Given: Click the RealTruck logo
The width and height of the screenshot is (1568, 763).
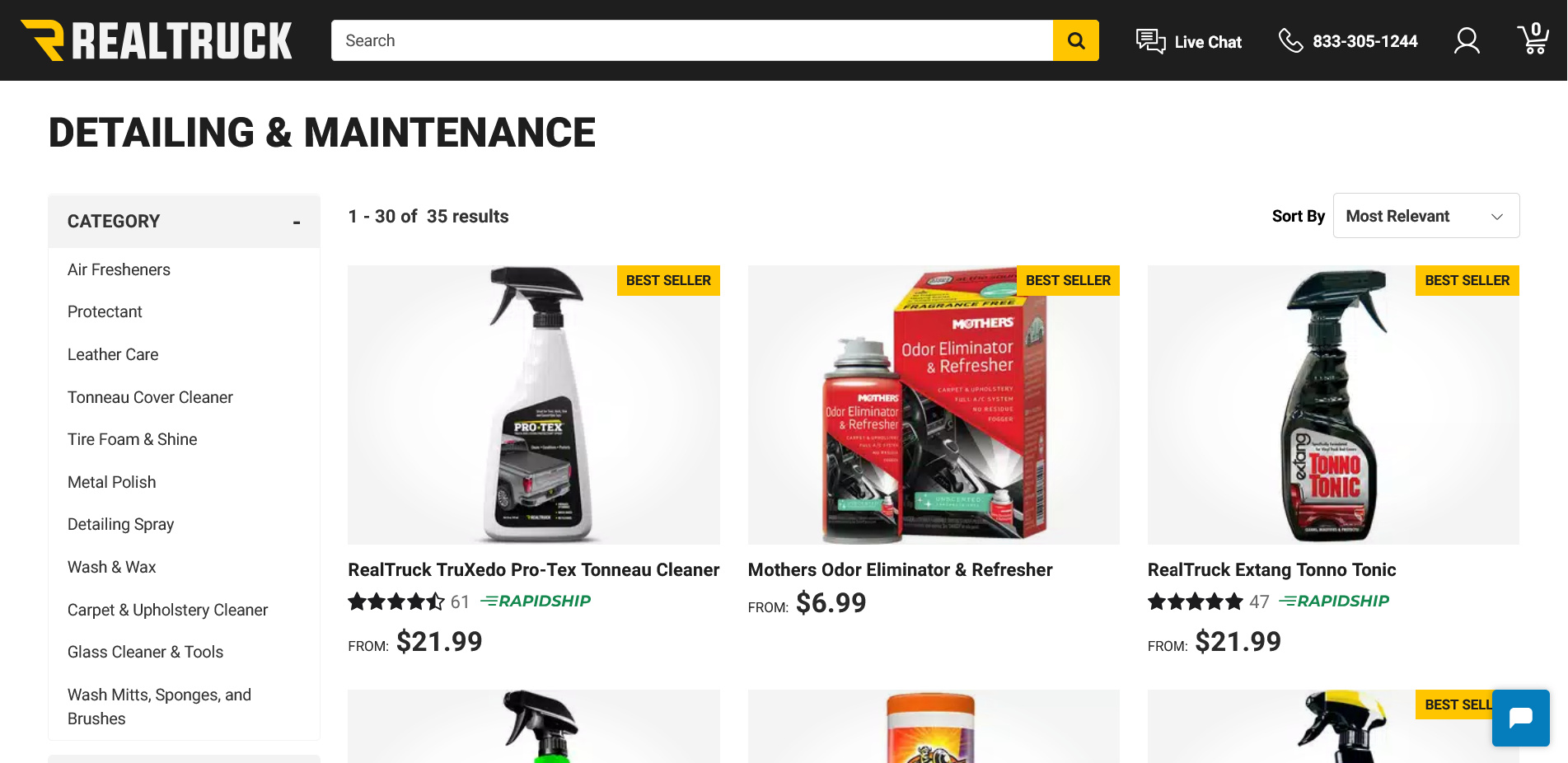Looking at the screenshot, I should click(157, 40).
